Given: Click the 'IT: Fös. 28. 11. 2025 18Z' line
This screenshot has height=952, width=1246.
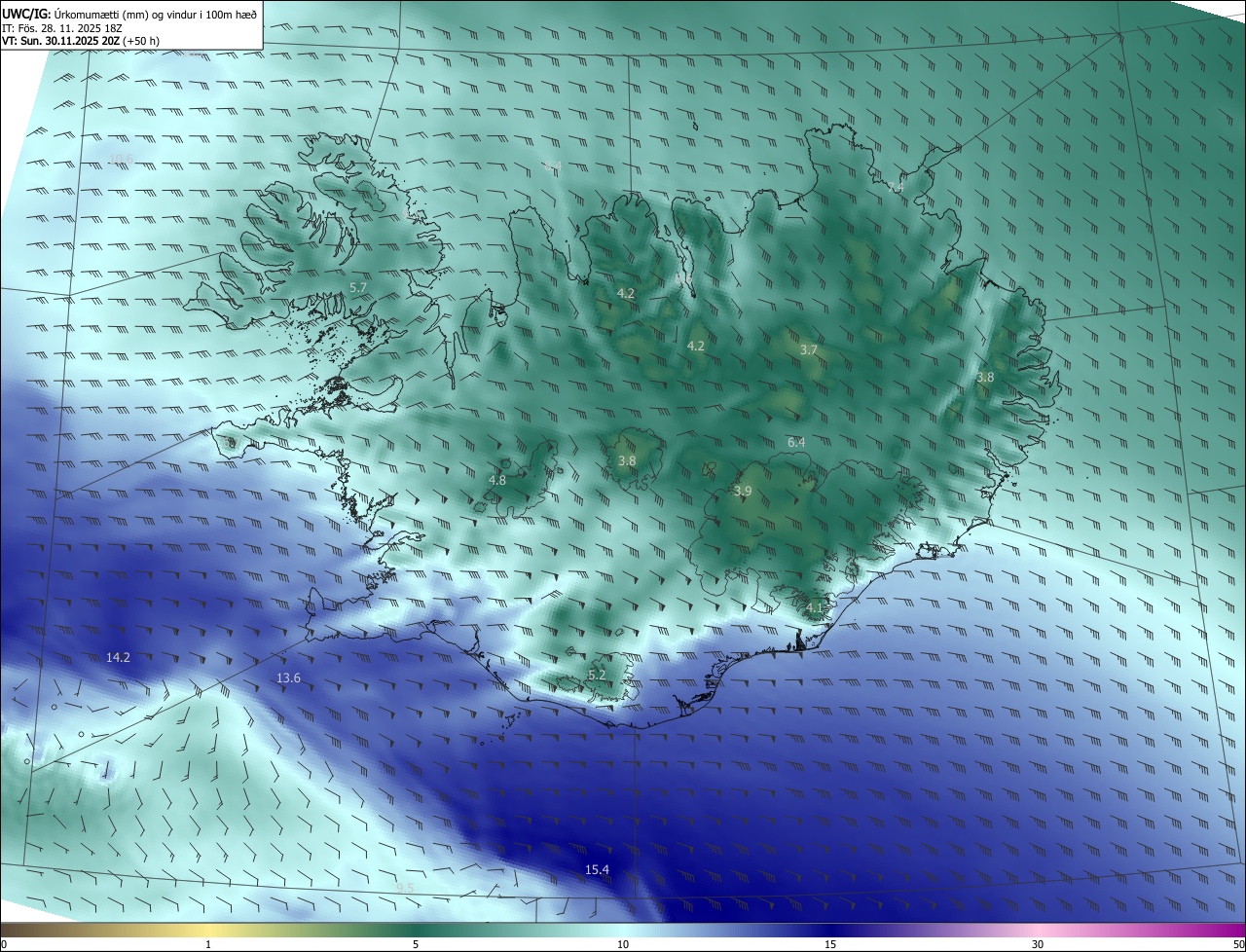Looking at the screenshot, I should coord(61,27).
